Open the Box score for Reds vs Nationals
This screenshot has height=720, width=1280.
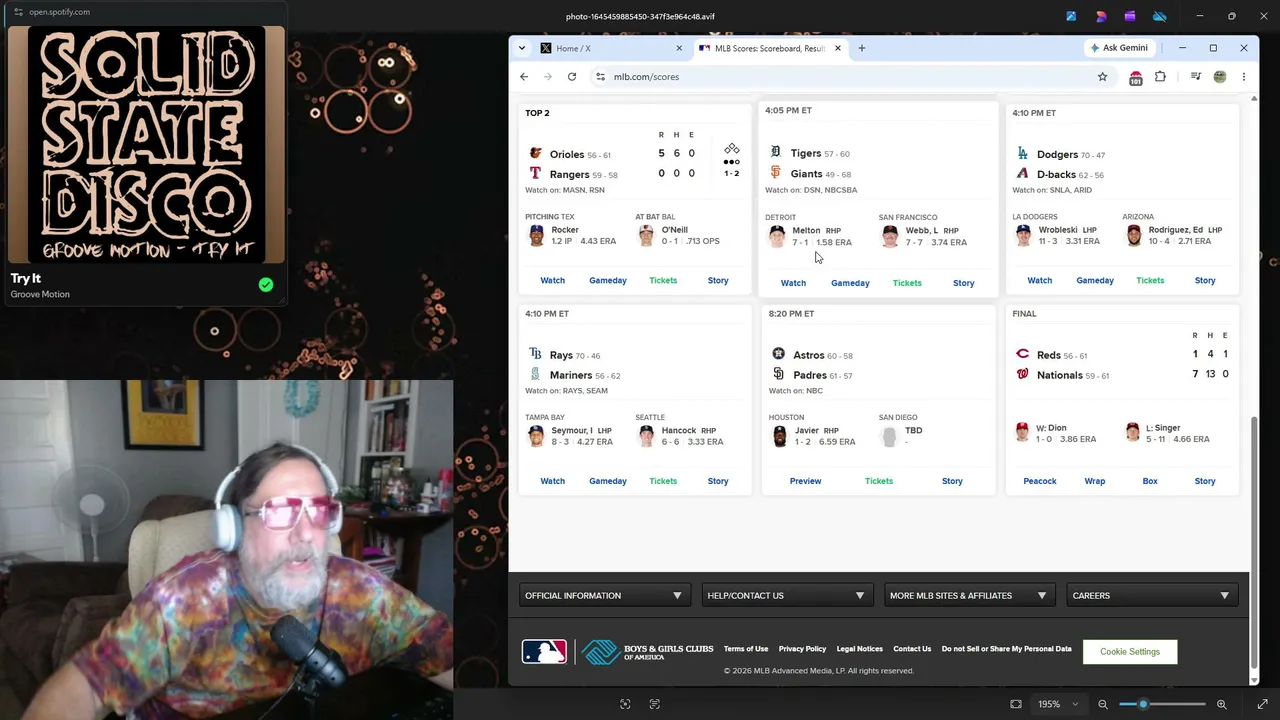(x=1150, y=481)
